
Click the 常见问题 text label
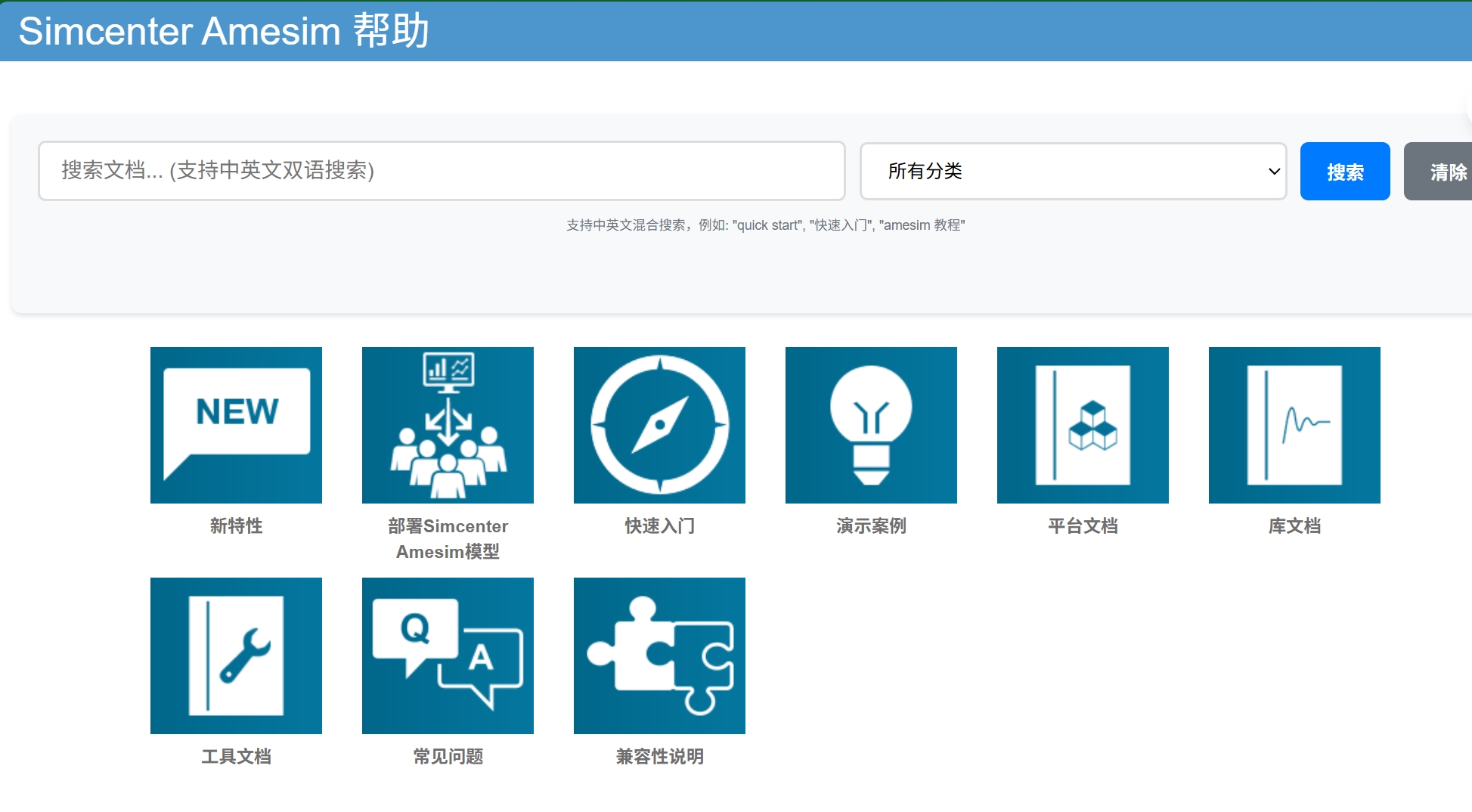tap(448, 757)
